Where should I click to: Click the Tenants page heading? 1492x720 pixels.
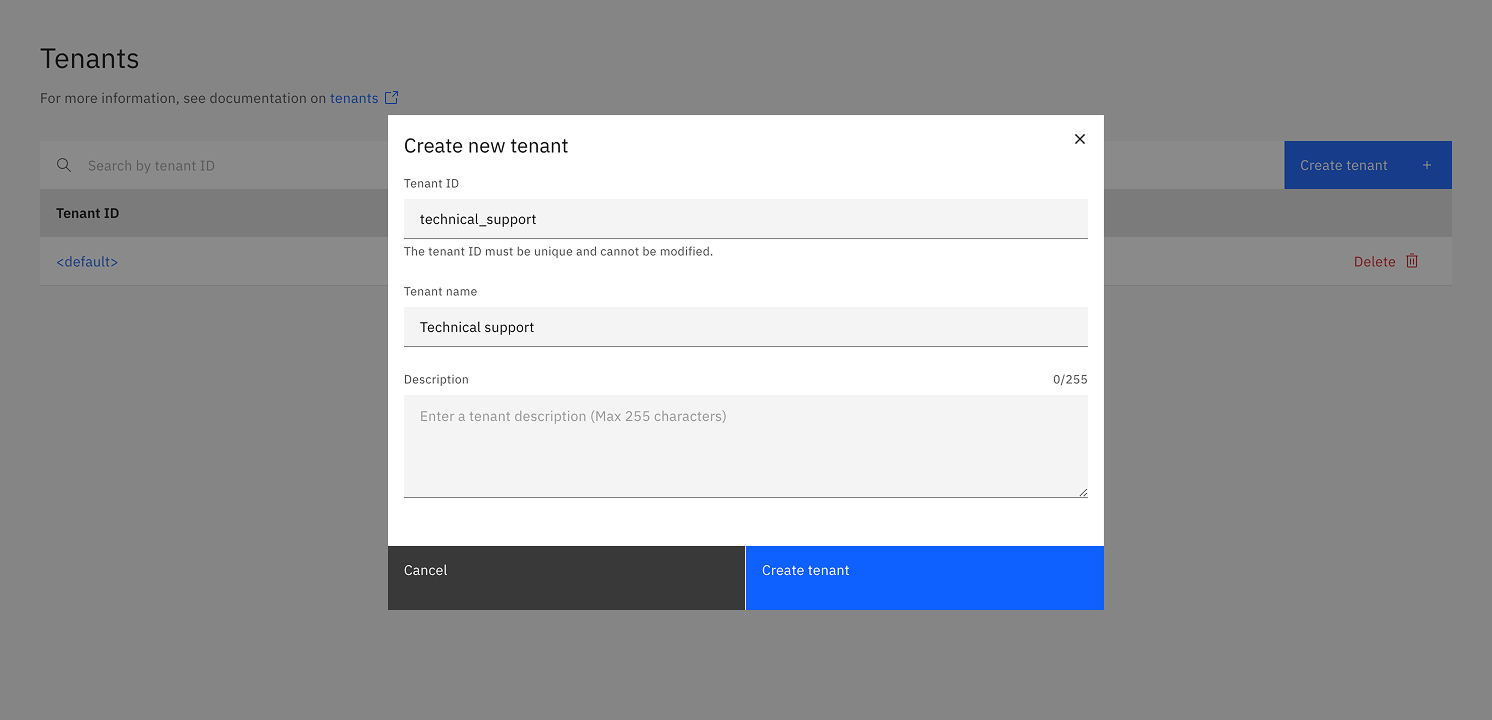click(90, 59)
